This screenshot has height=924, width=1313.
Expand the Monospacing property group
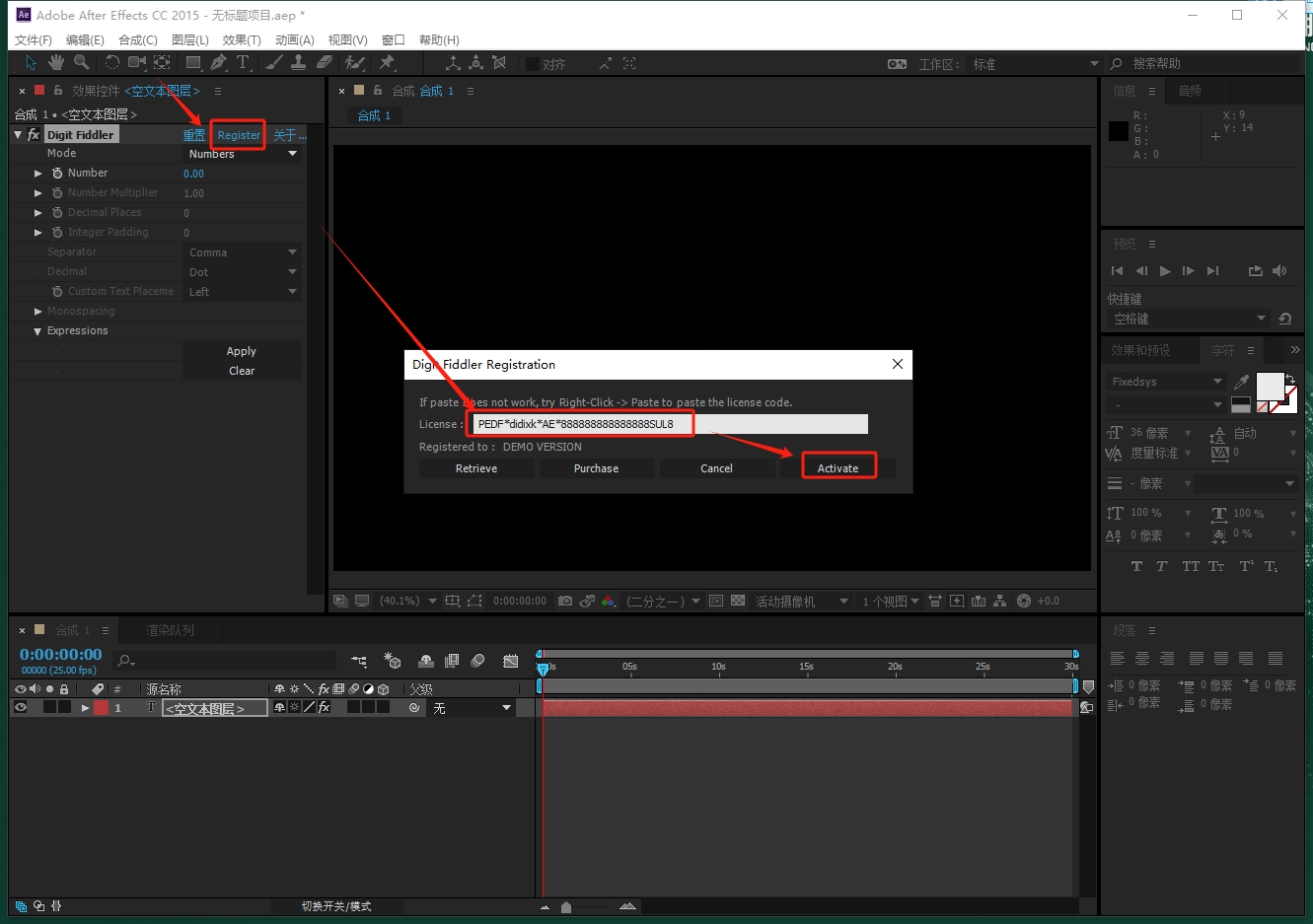coord(38,312)
